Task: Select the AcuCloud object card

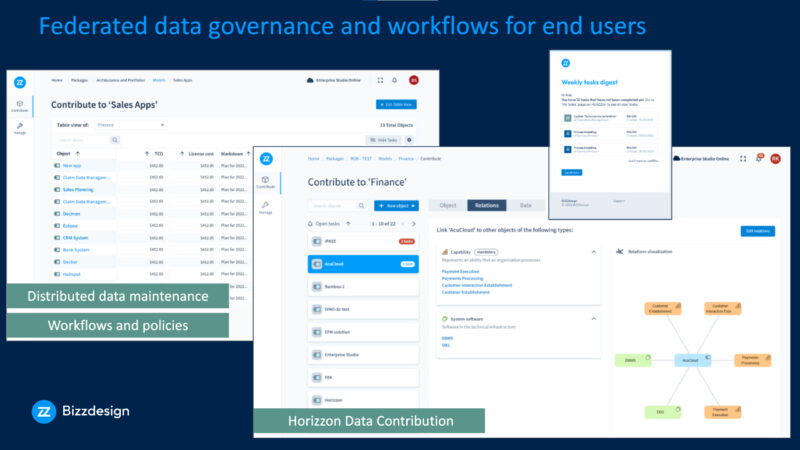Action: click(x=363, y=264)
